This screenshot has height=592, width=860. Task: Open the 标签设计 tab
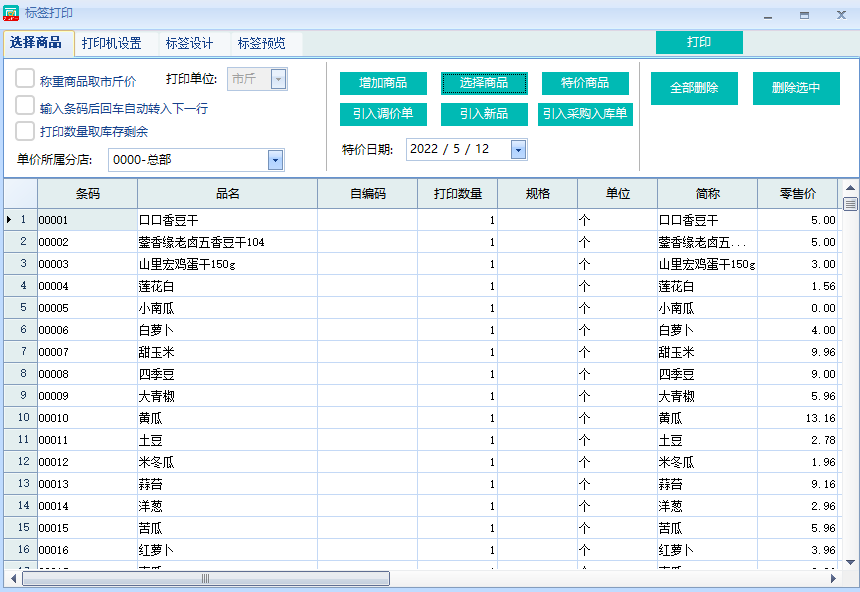189,43
